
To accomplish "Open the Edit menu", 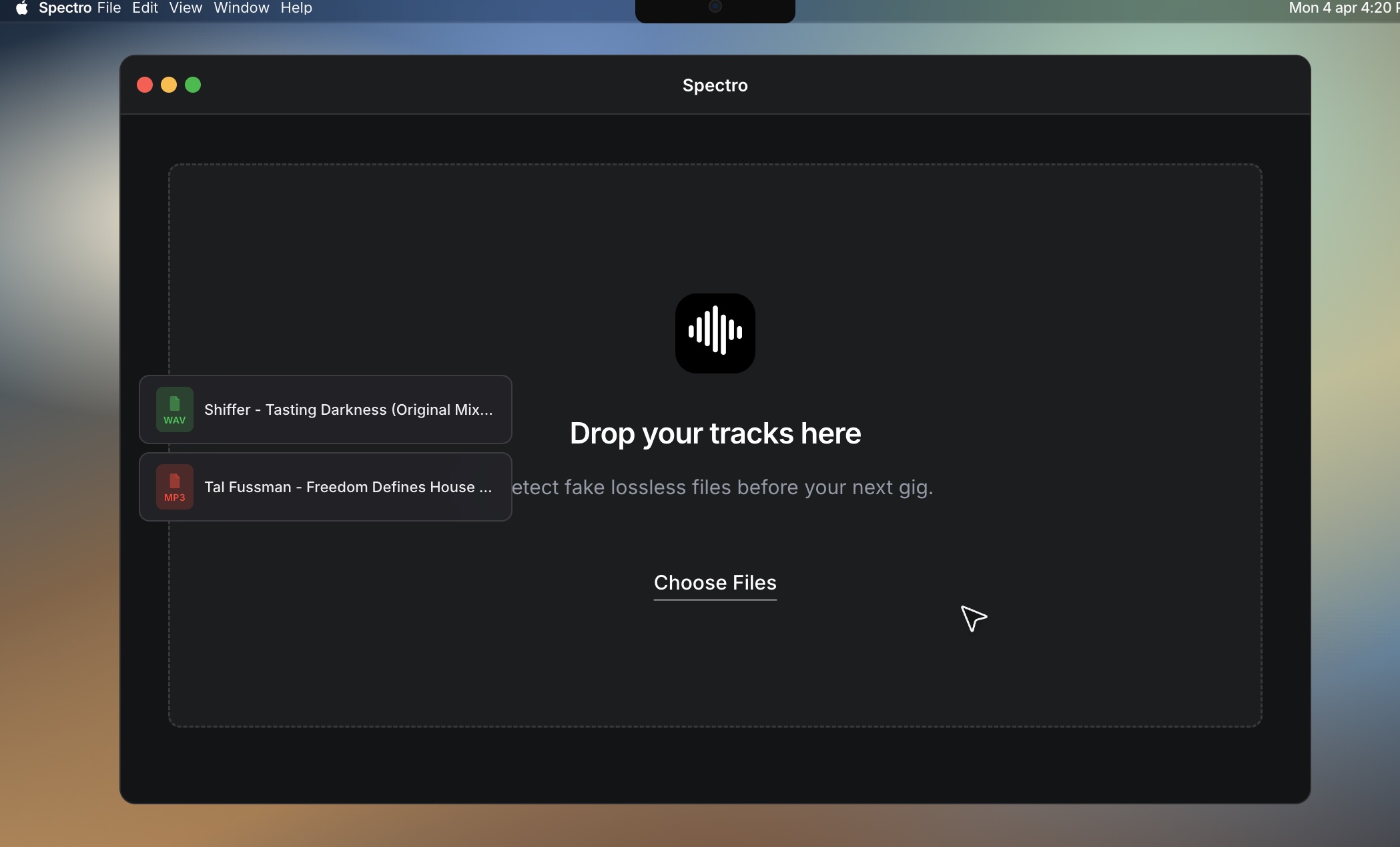I will tap(145, 8).
